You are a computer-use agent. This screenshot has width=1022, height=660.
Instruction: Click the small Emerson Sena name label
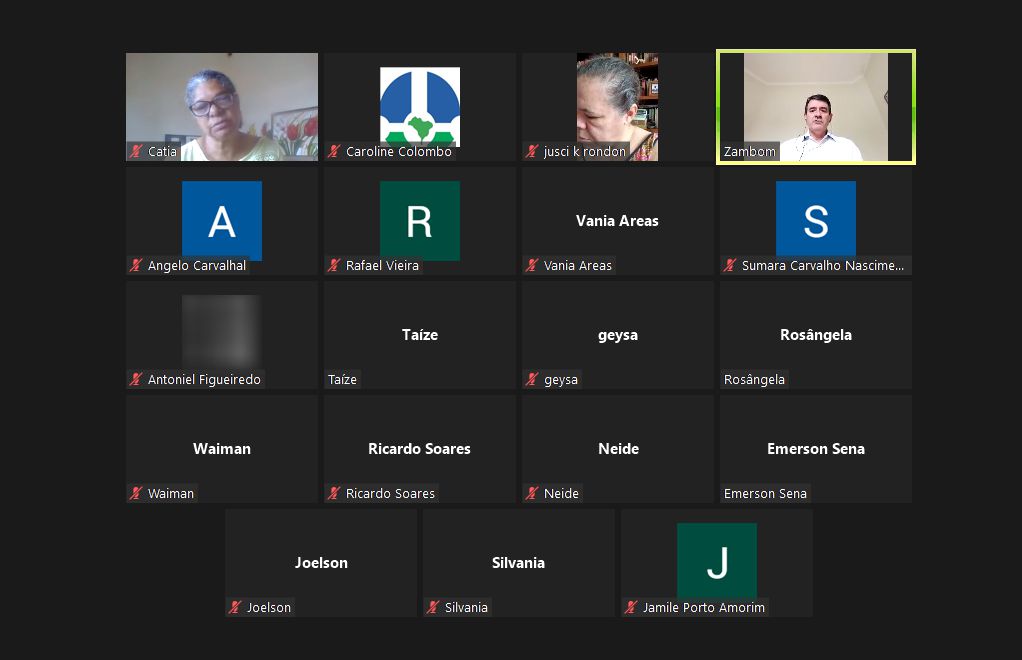point(765,494)
